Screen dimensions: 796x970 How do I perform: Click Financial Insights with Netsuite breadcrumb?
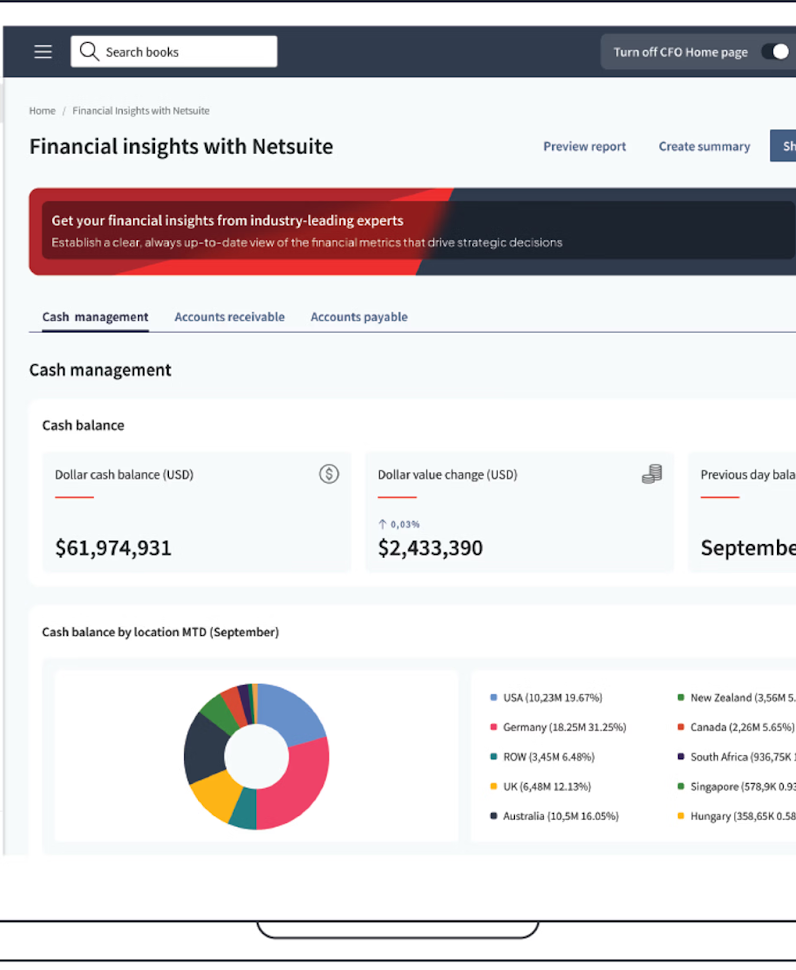click(x=141, y=111)
